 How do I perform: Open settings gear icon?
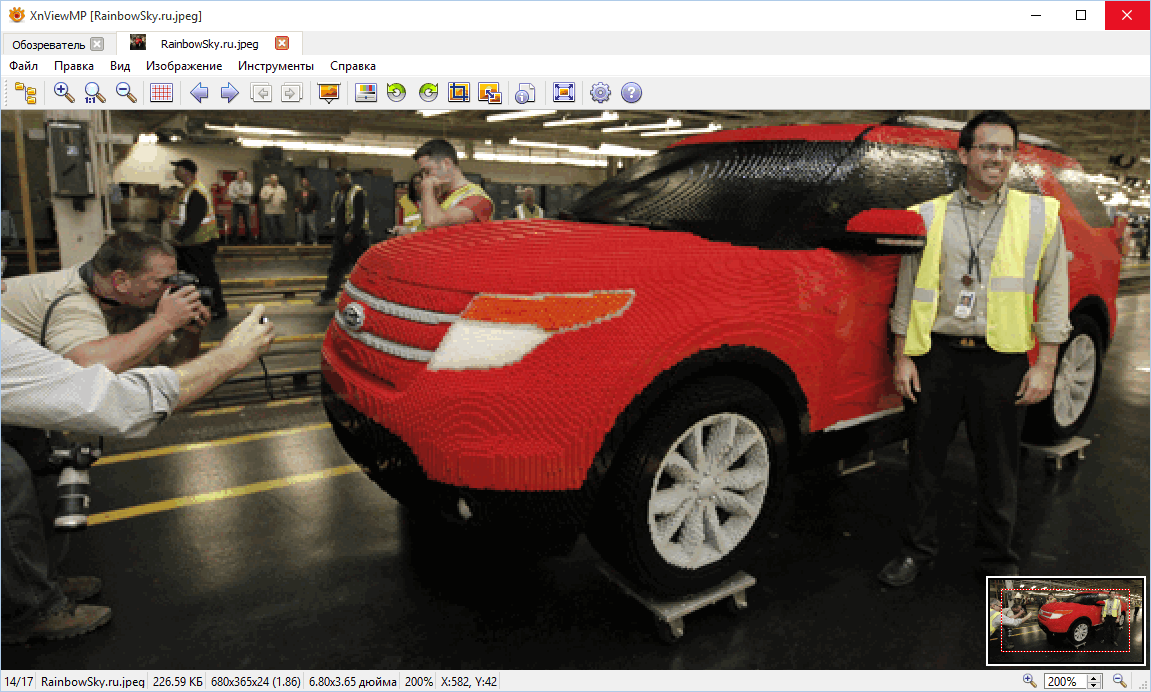pos(600,93)
